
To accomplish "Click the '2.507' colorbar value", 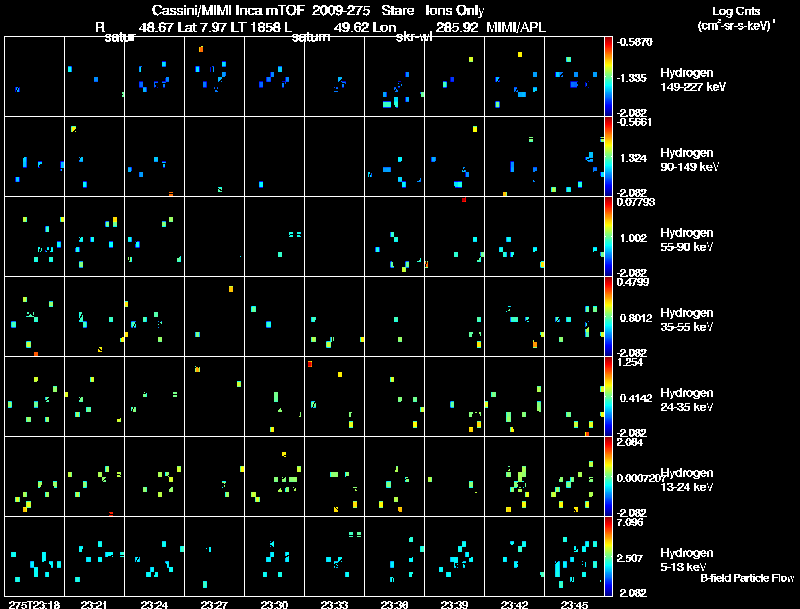I will [x=629, y=558].
